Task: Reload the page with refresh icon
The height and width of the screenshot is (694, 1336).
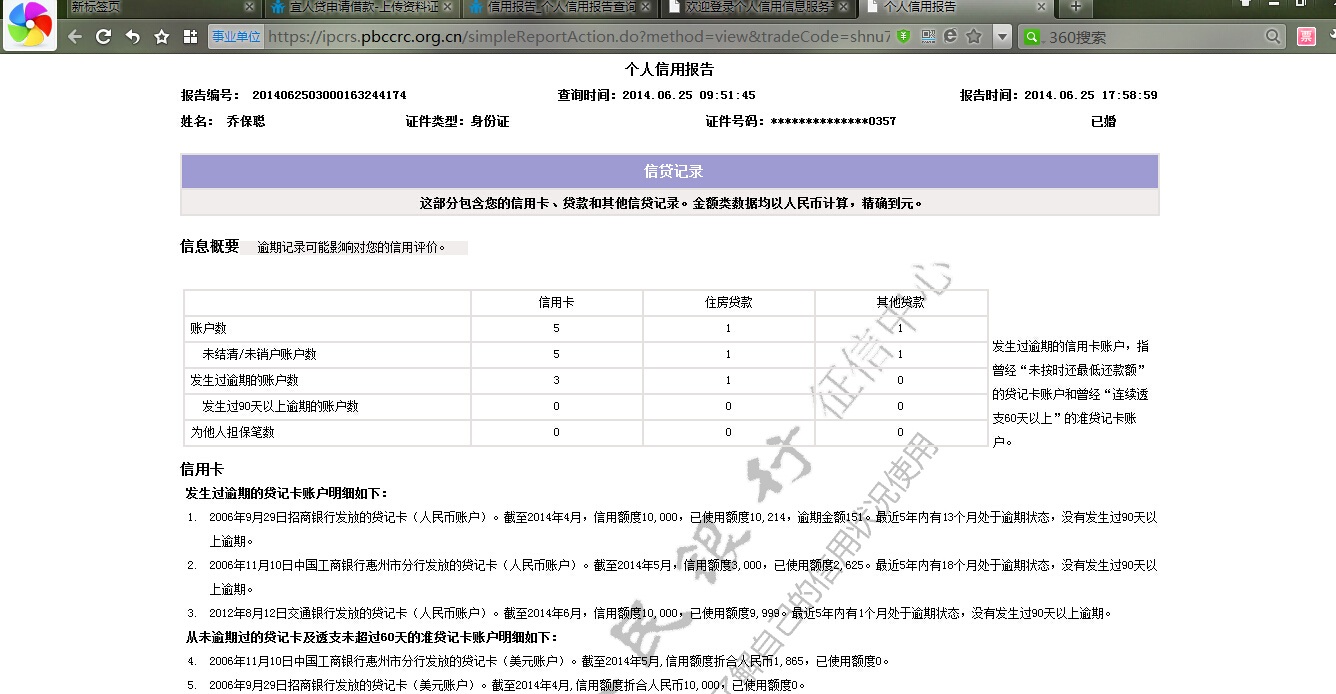Action: pyautogui.click(x=103, y=37)
